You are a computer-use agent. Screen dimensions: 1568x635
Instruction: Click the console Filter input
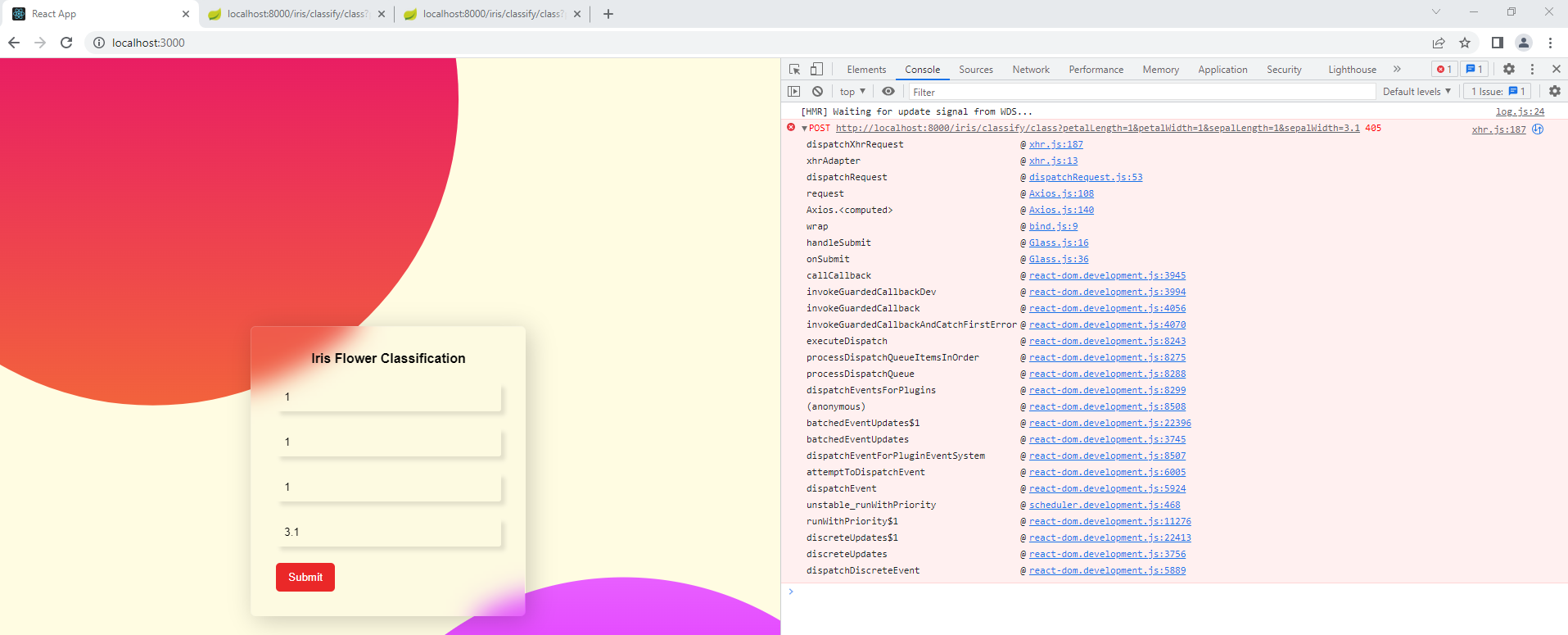click(x=1141, y=92)
